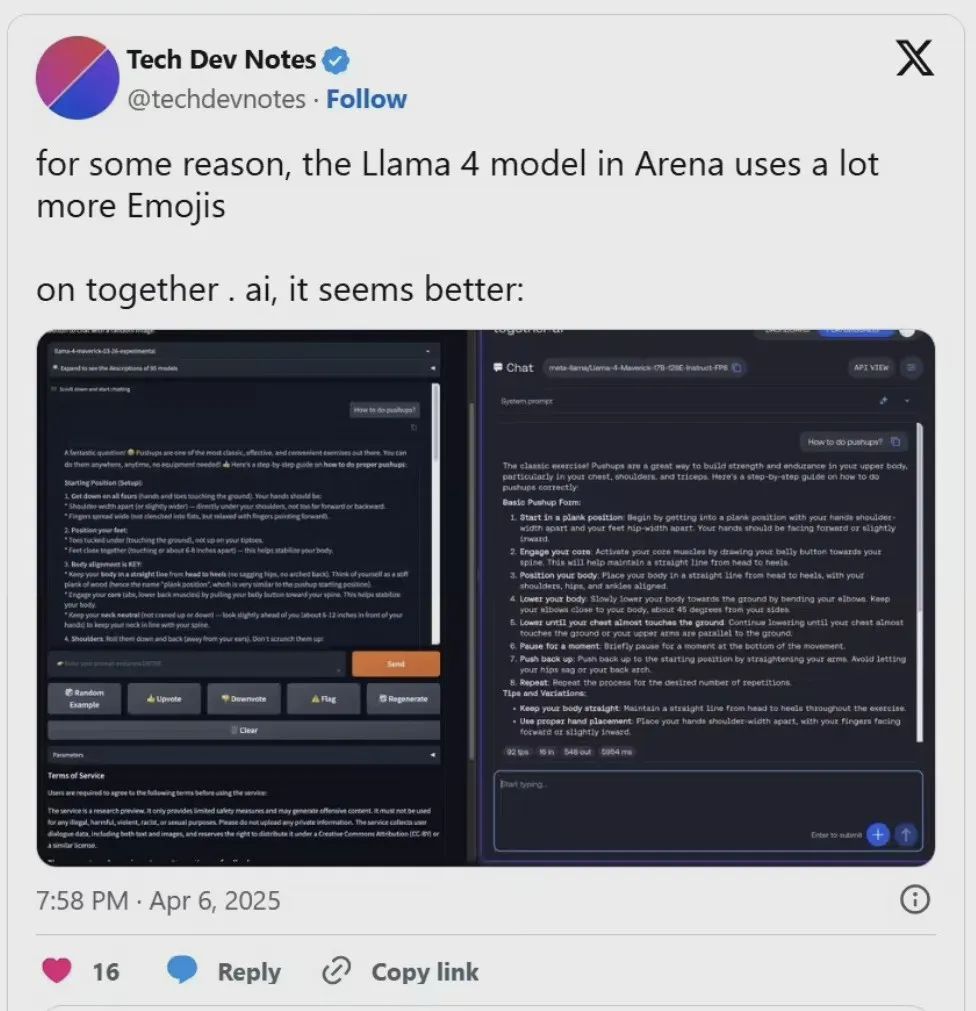Click the blue plus attachment icon

pos(877,834)
